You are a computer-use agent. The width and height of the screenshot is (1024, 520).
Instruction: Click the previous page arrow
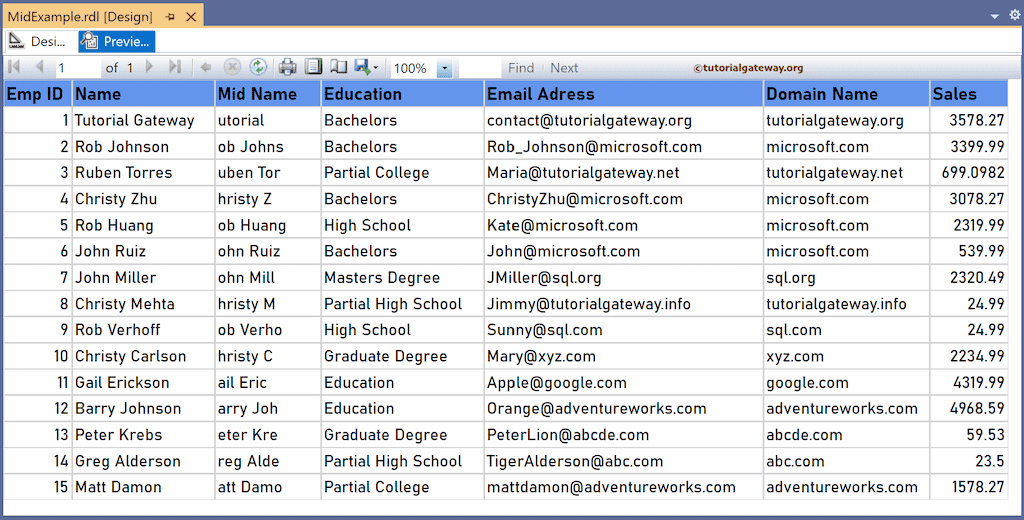pyautogui.click(x=39, y=67)
